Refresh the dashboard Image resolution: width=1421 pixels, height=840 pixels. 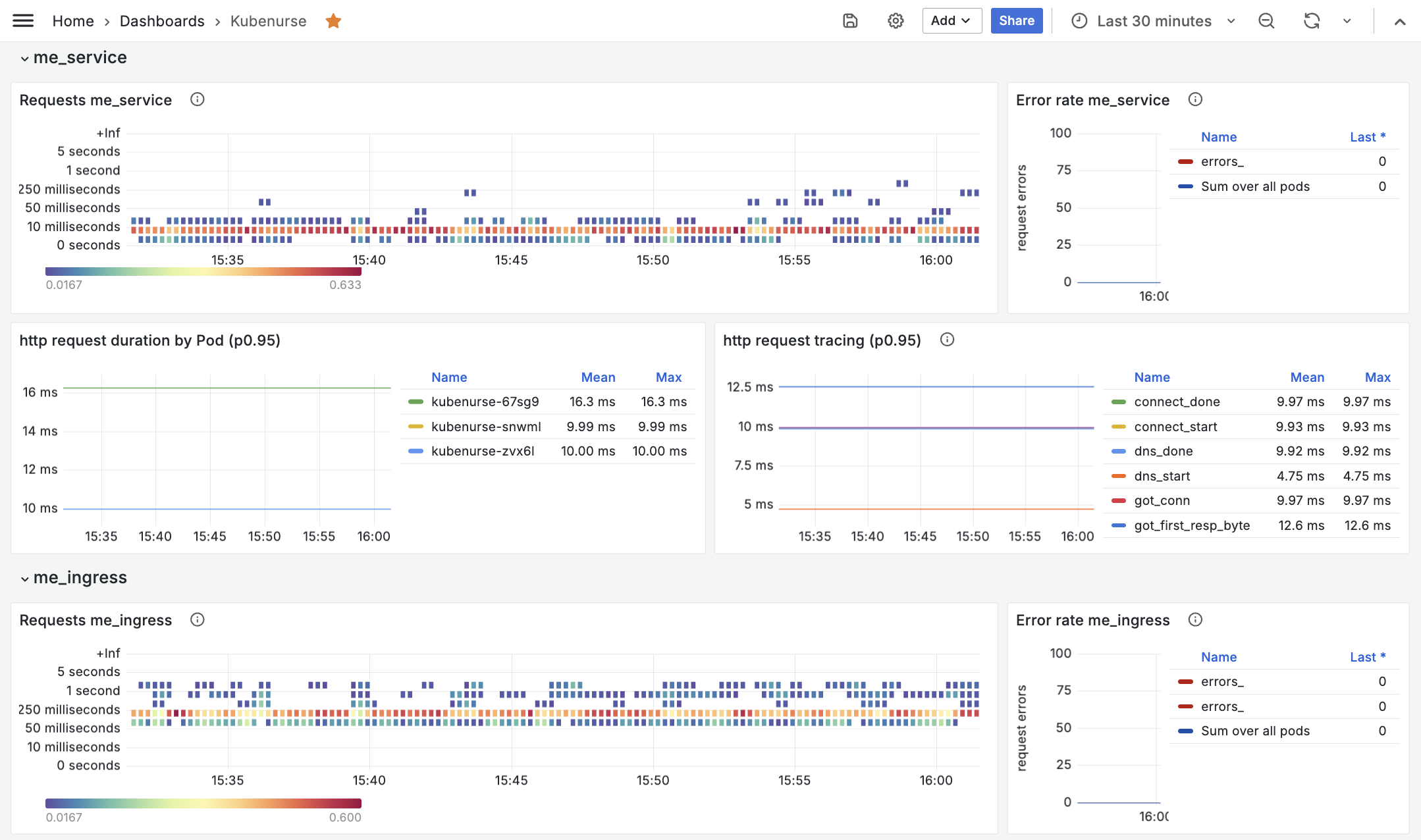1311,21
